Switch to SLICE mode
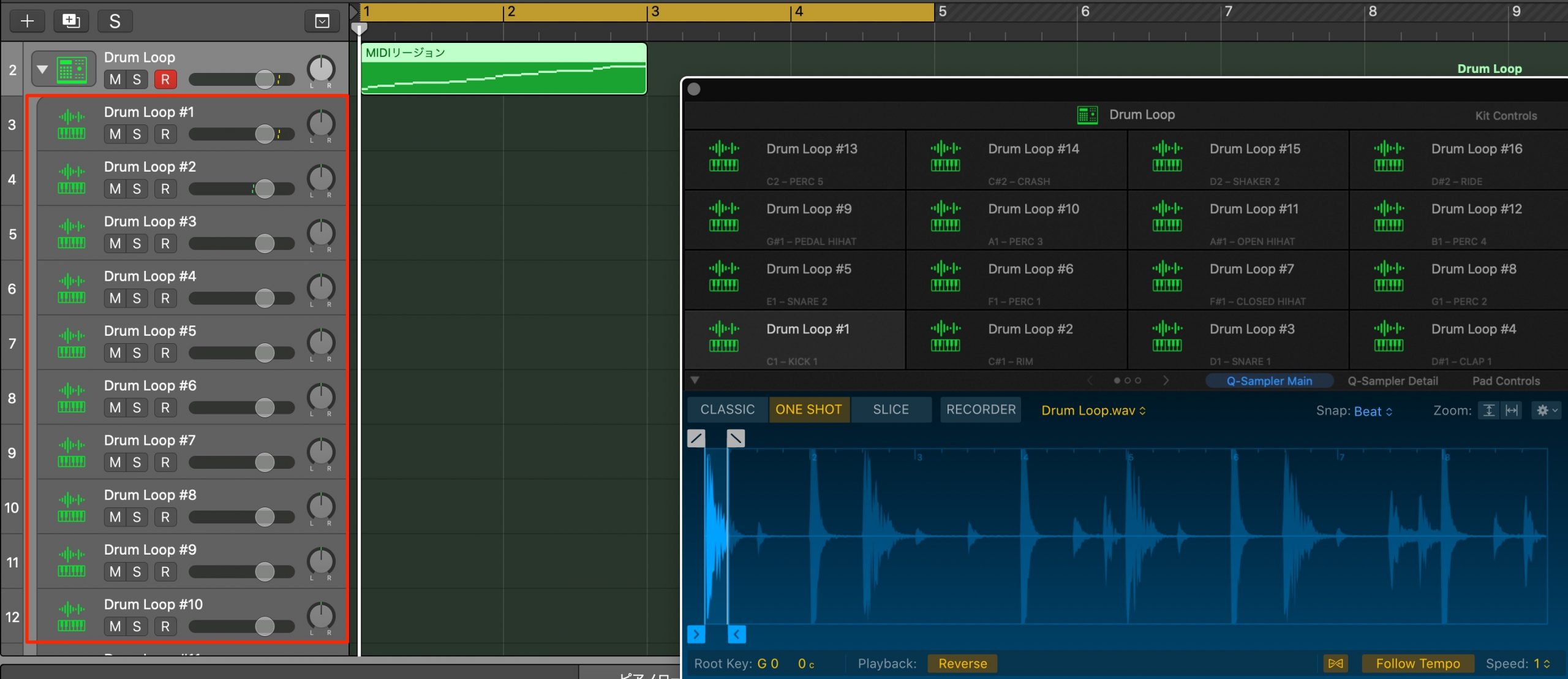Image resolution: width=1568 pixels, height=679 pixels. (891, 409)
